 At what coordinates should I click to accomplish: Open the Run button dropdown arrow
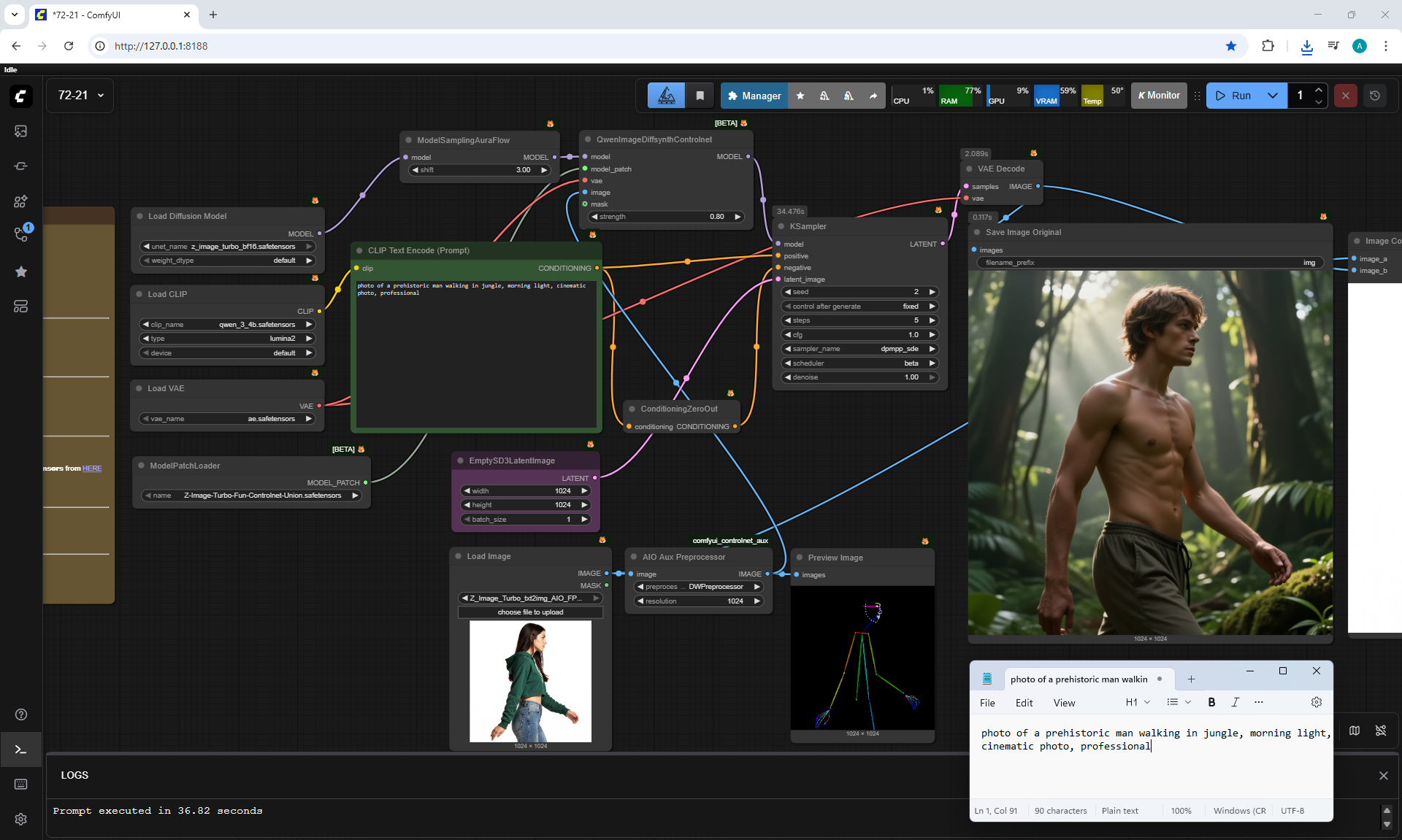(x=1272, y=96)
